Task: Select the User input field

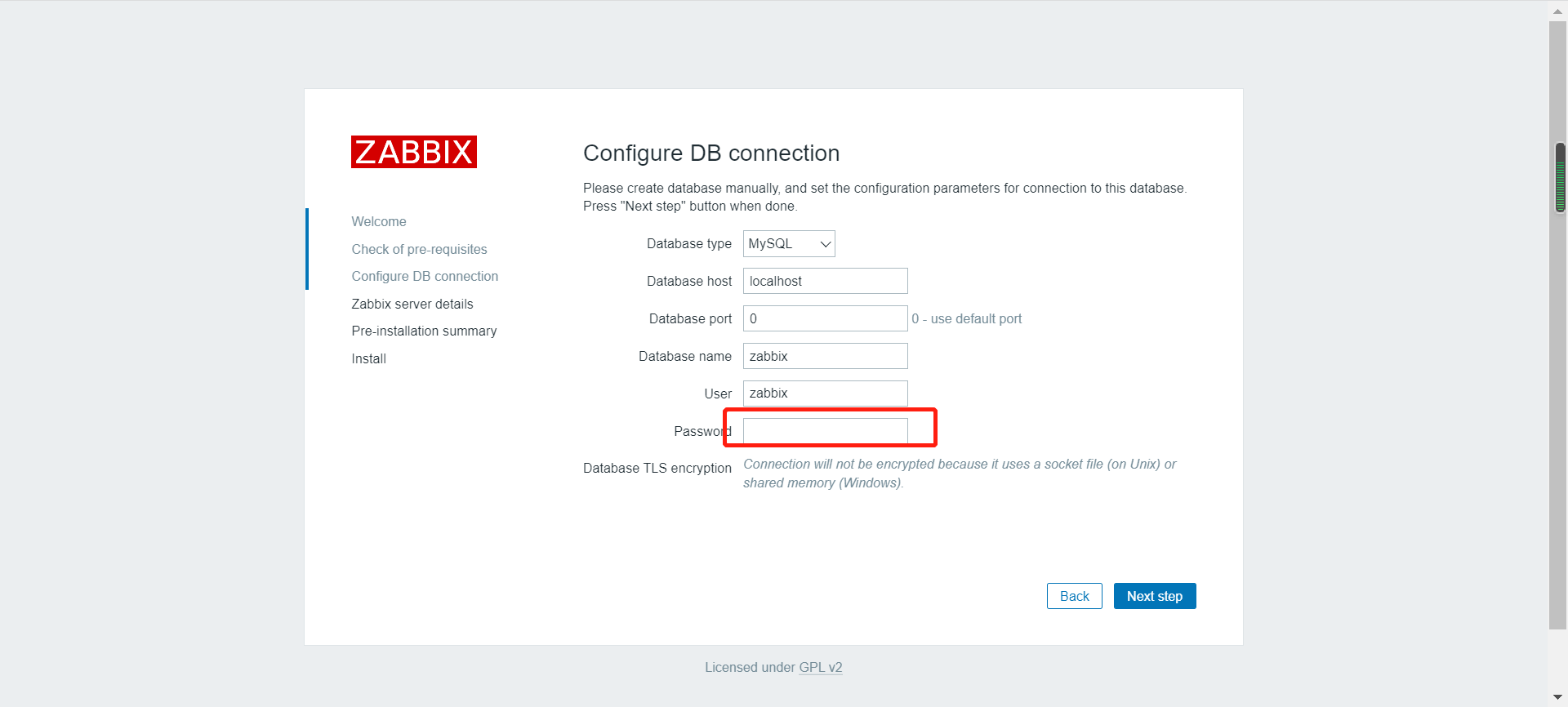Action: click(x=825, y=394)
